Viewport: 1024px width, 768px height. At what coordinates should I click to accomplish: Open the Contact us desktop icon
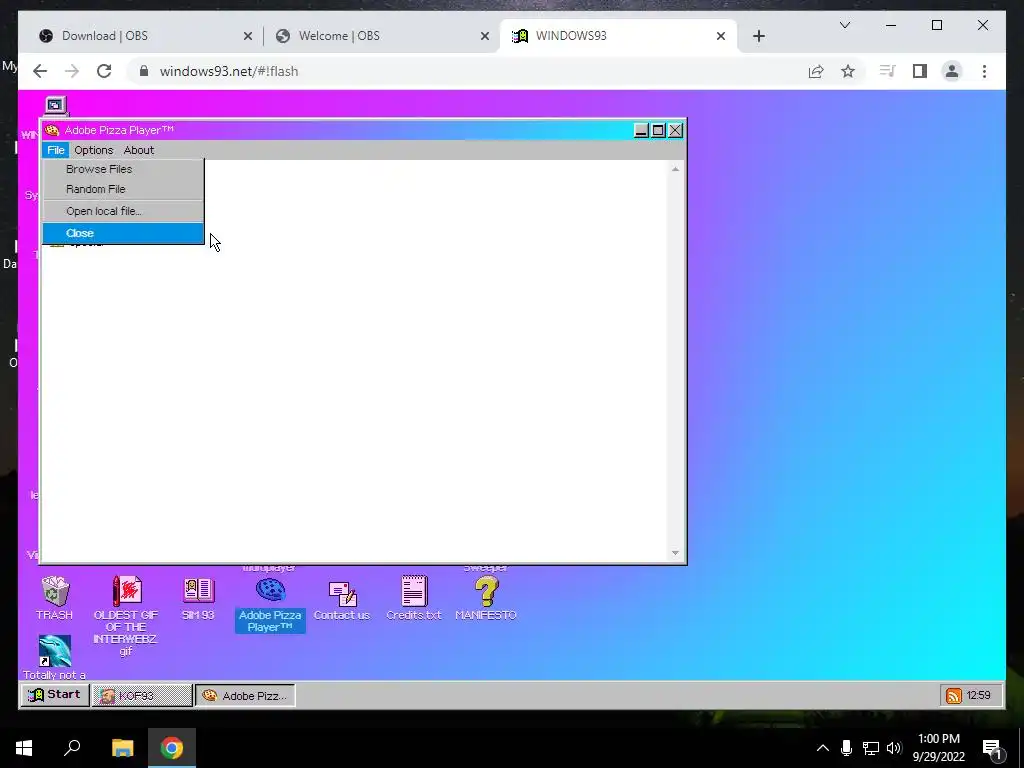(x=342, y=600)
